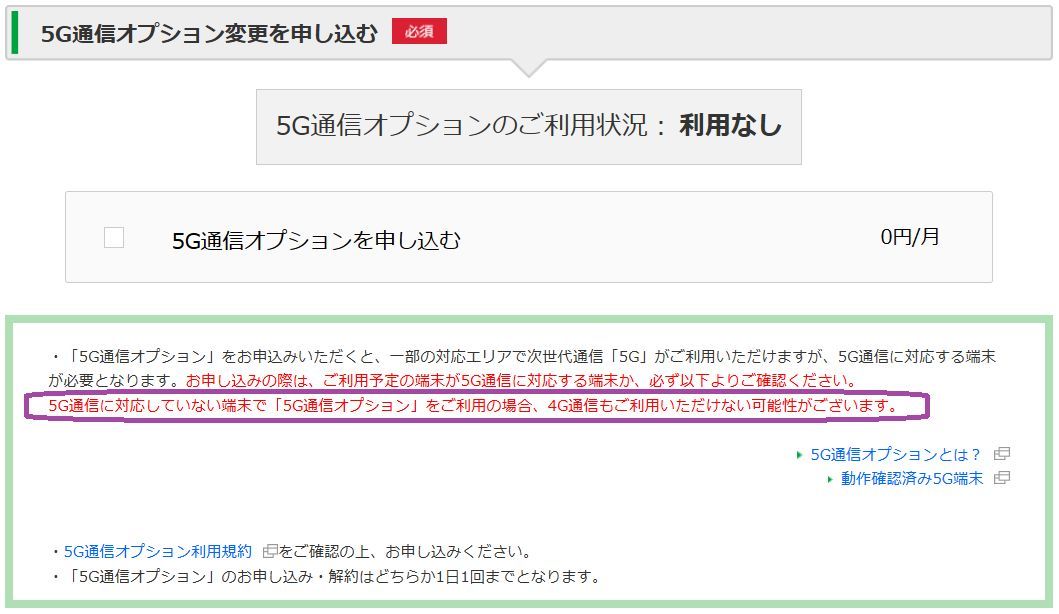Select the 5G通信オプション変更を申し込む header title

(x=209, y=33)
